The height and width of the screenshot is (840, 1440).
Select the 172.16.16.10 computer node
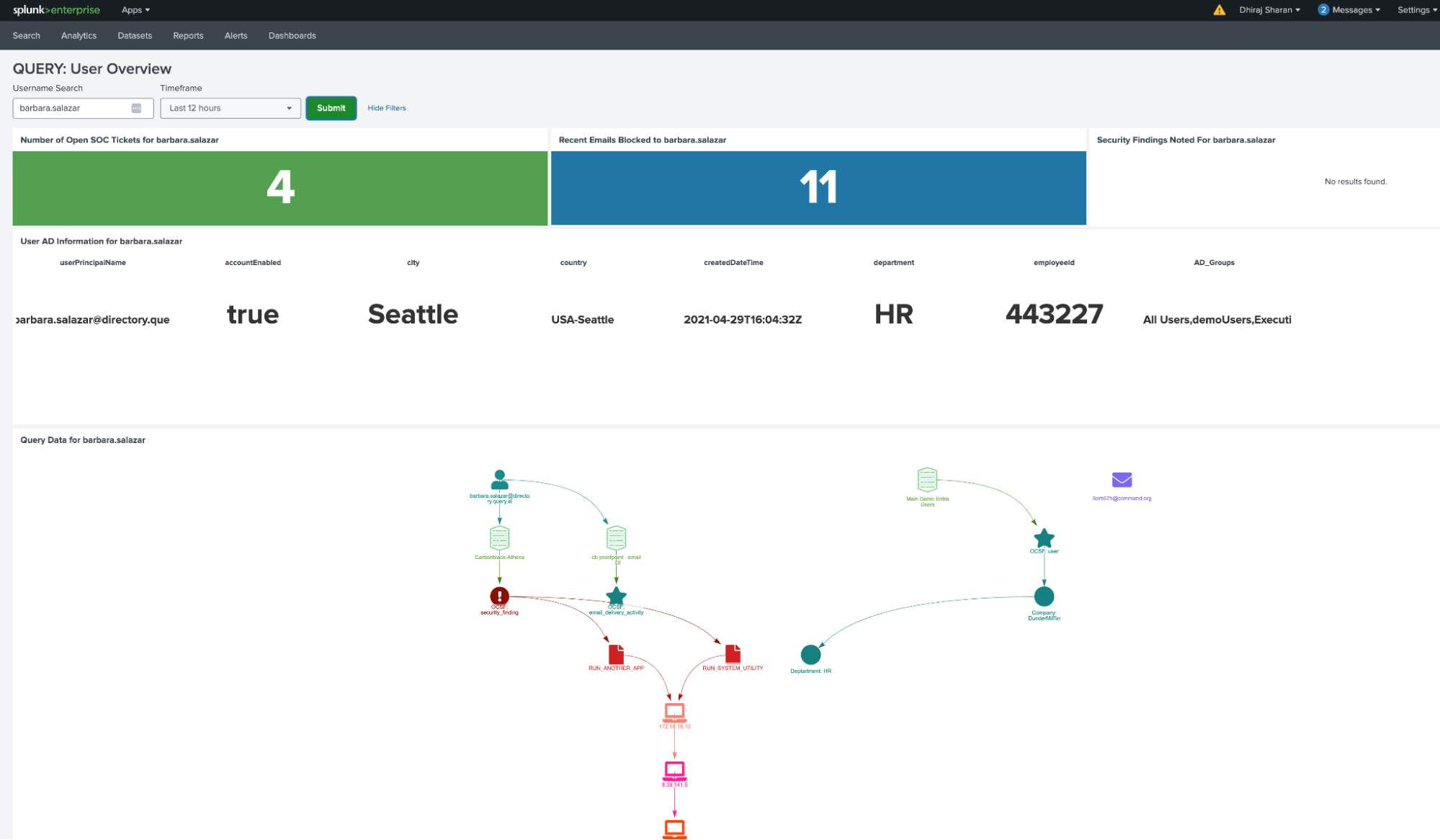(x=674, y=712)
